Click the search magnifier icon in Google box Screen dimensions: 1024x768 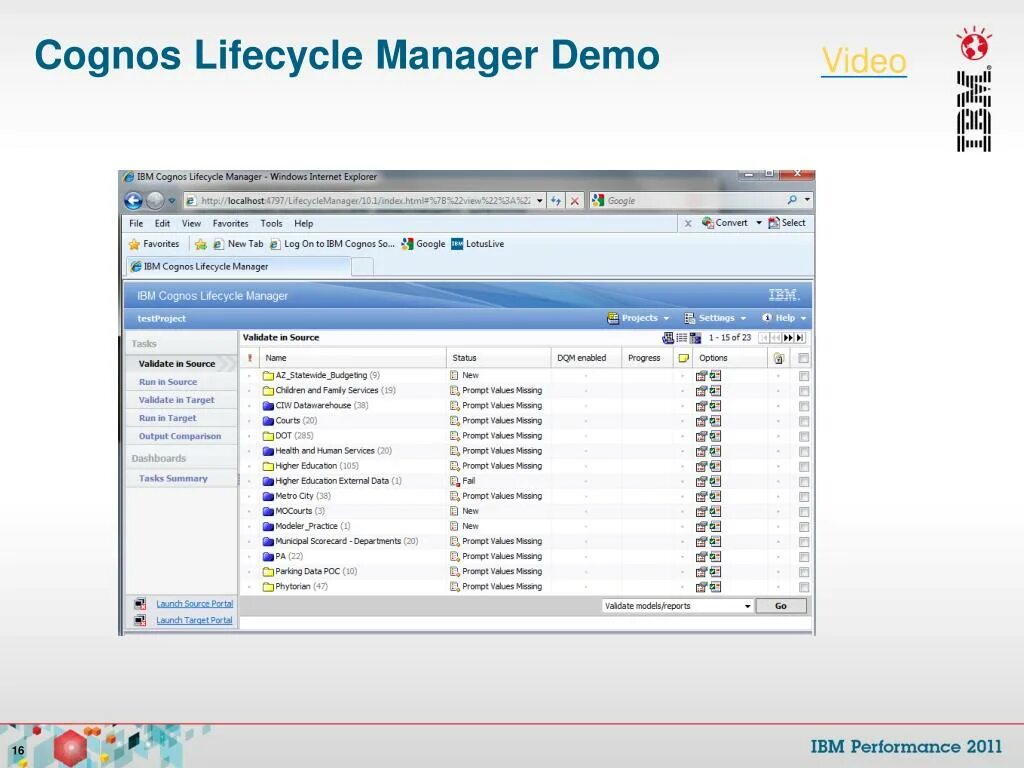tap(792, 200)
